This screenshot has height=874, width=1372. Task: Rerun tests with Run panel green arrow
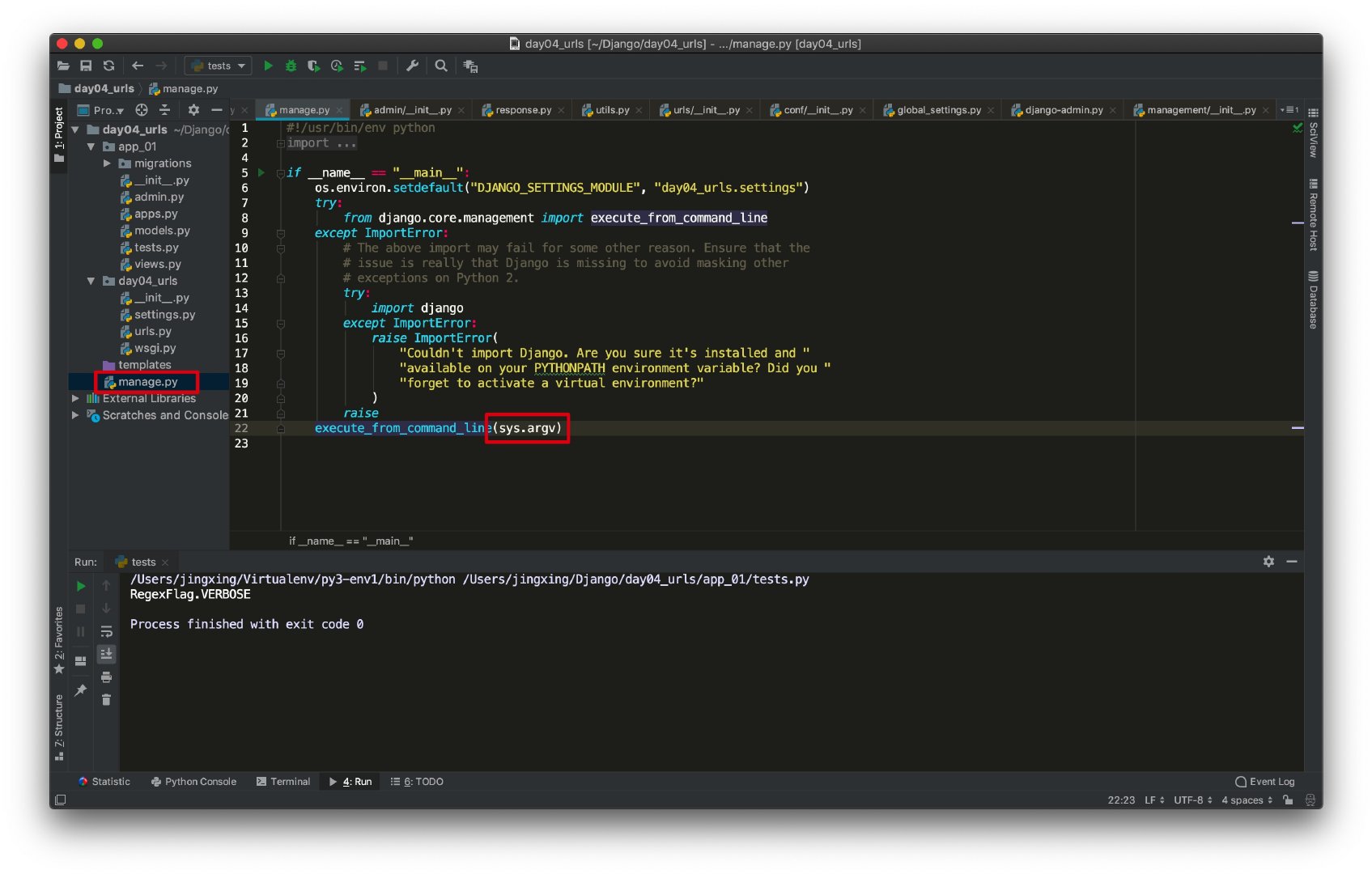[x=81, y=586]
